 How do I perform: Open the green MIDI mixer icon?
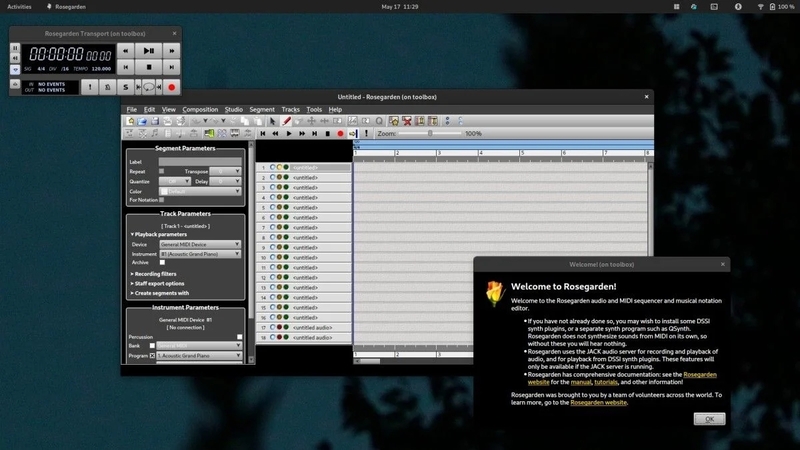point(209,133)
